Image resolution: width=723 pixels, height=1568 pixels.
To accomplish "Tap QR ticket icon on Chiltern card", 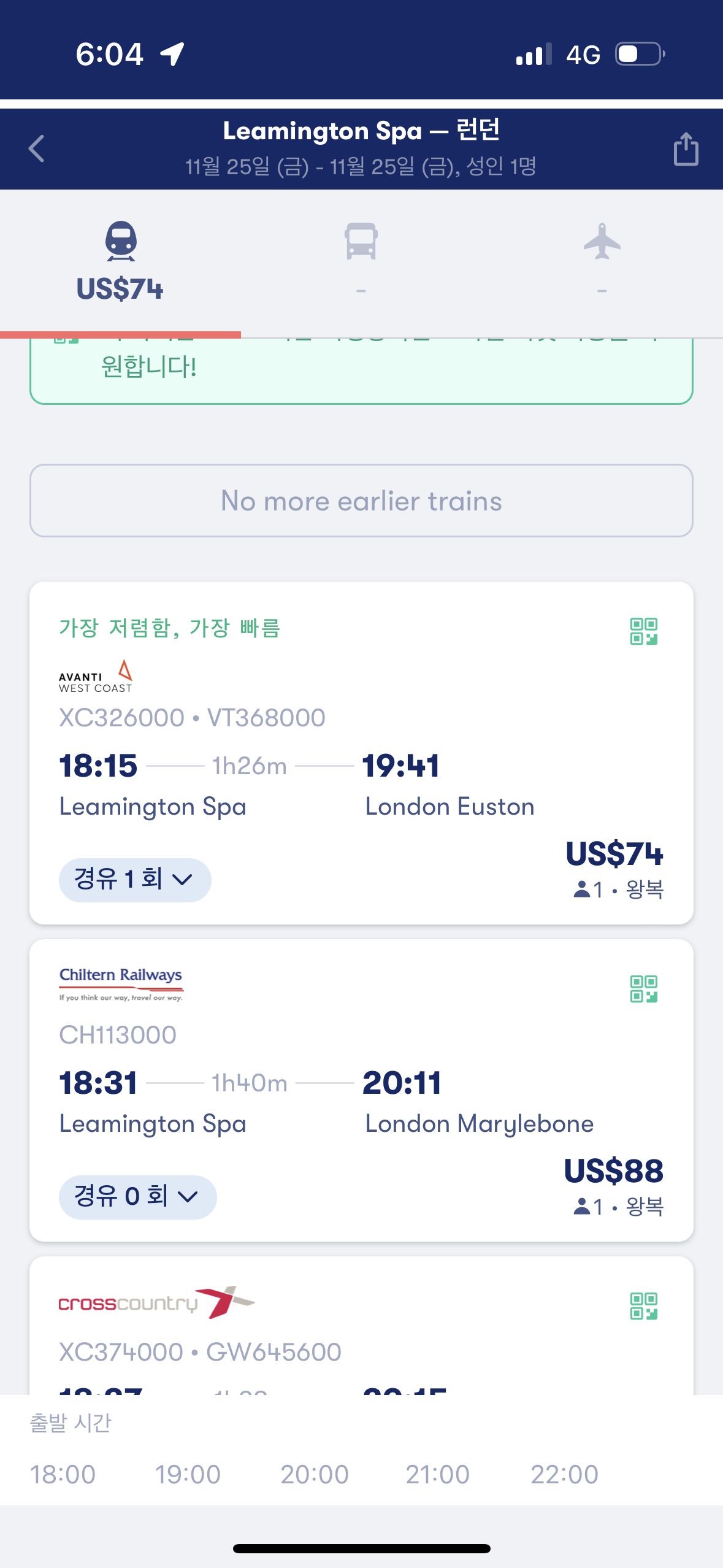I will [644, 989].
